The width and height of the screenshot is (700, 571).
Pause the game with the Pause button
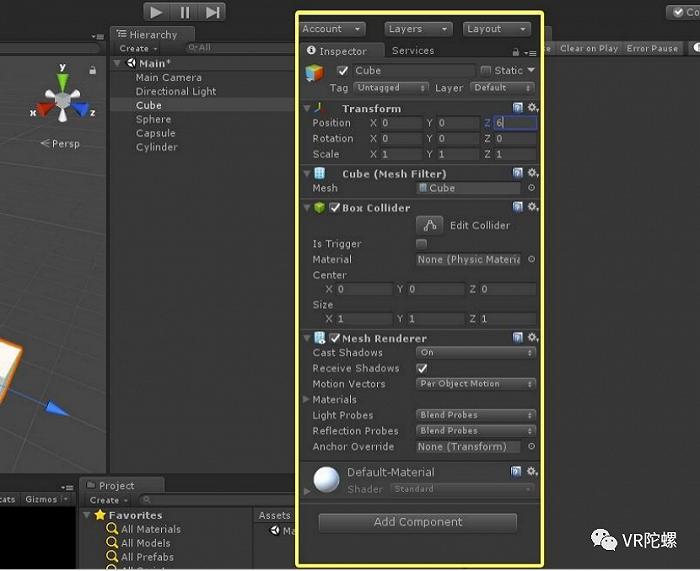[184, 12]
